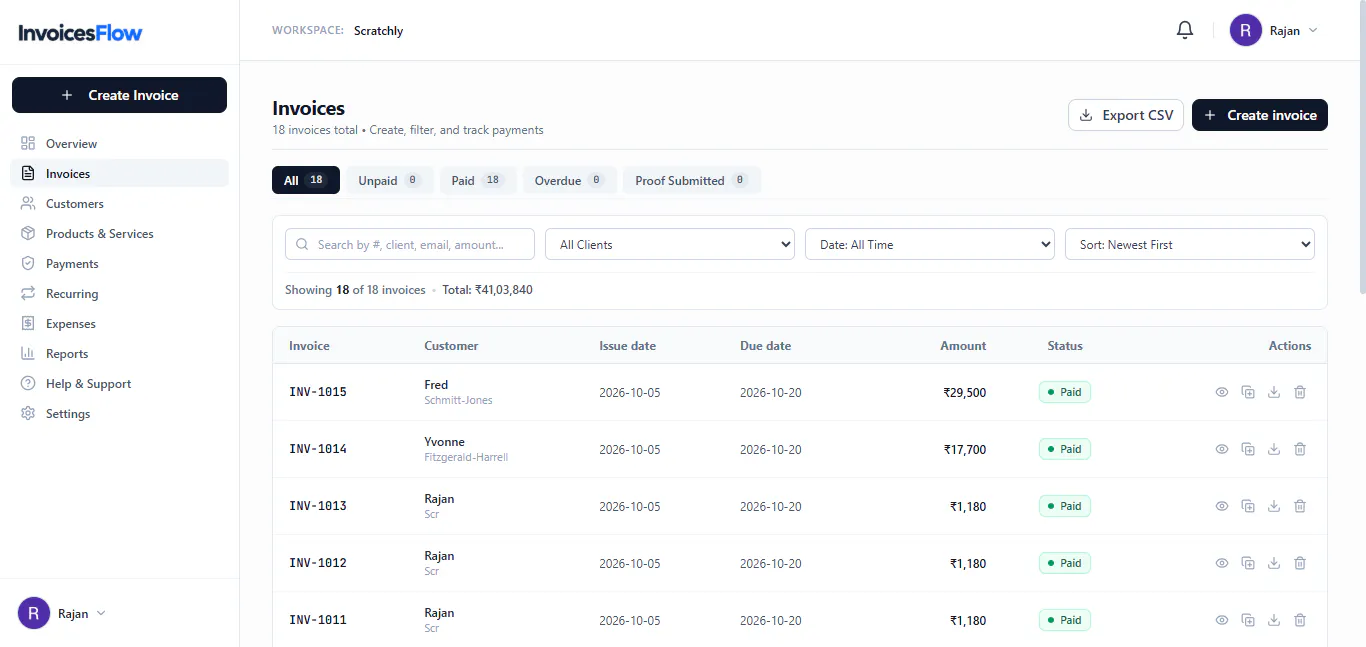View invoice INV-1014 details

(1222, 449)
